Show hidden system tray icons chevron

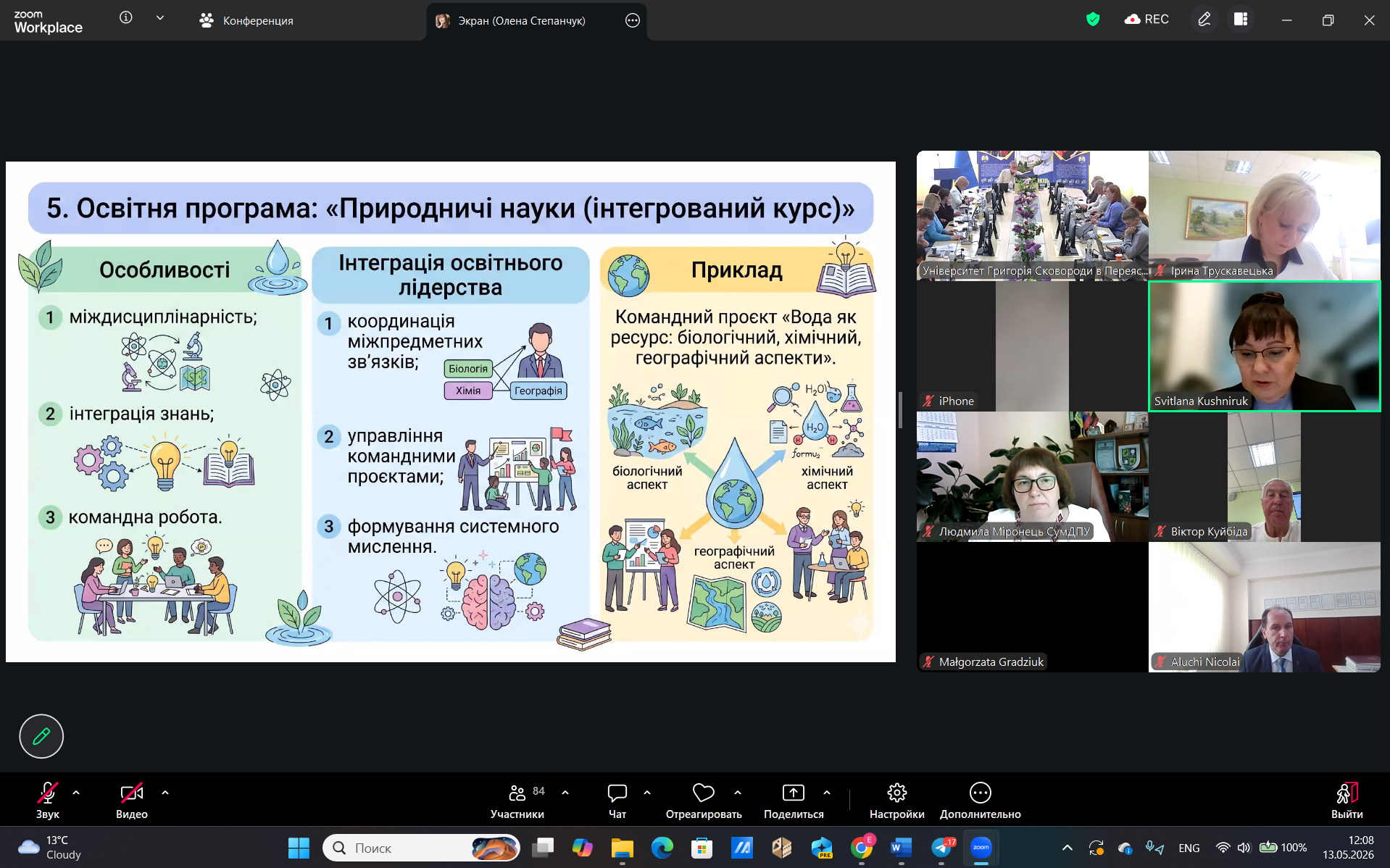(1068, 848)
